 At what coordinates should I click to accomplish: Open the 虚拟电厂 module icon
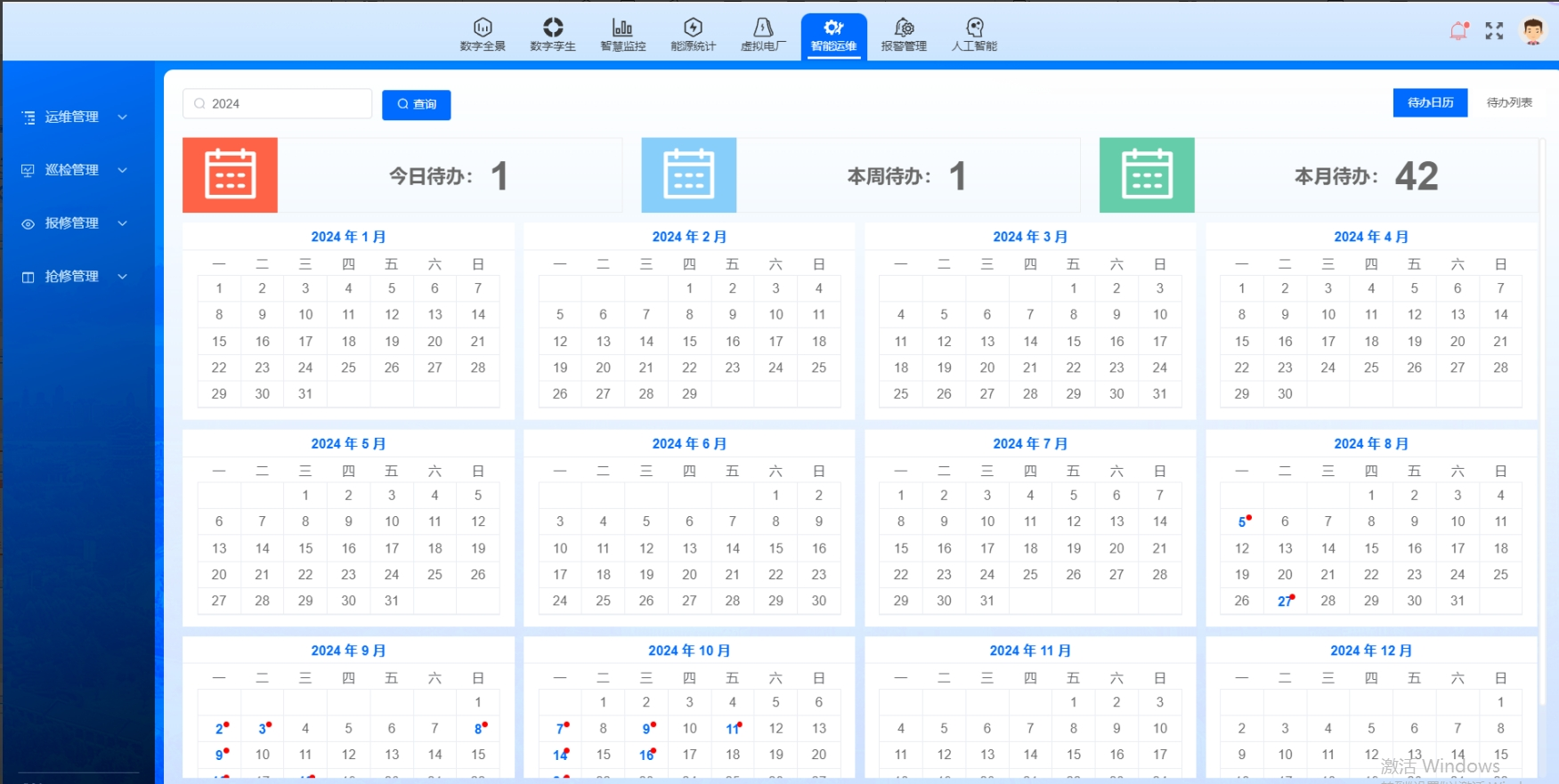point(764,28)
